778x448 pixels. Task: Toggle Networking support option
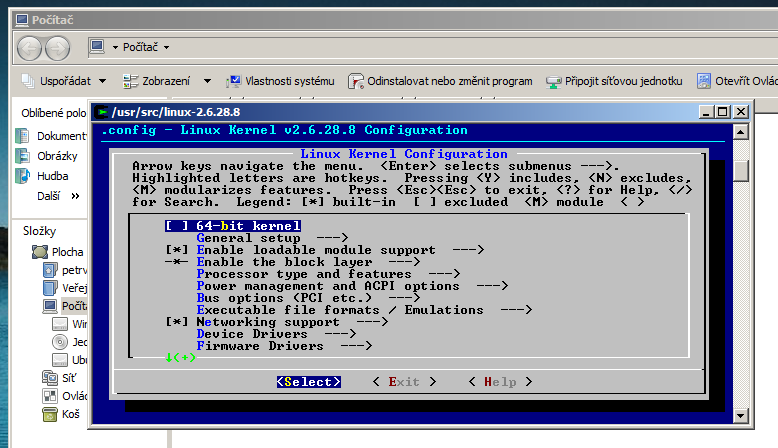pos(276,322)
